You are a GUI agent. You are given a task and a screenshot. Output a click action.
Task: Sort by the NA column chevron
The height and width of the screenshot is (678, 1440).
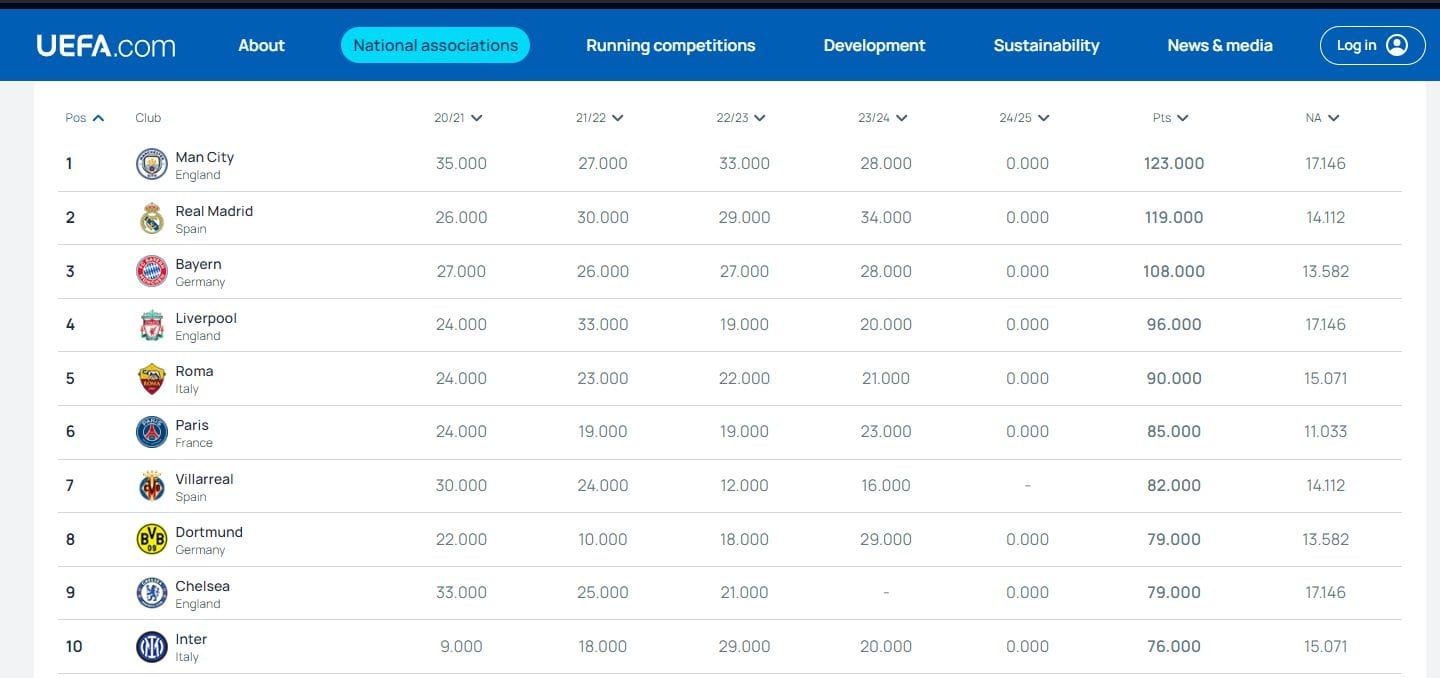(1333, 118)
